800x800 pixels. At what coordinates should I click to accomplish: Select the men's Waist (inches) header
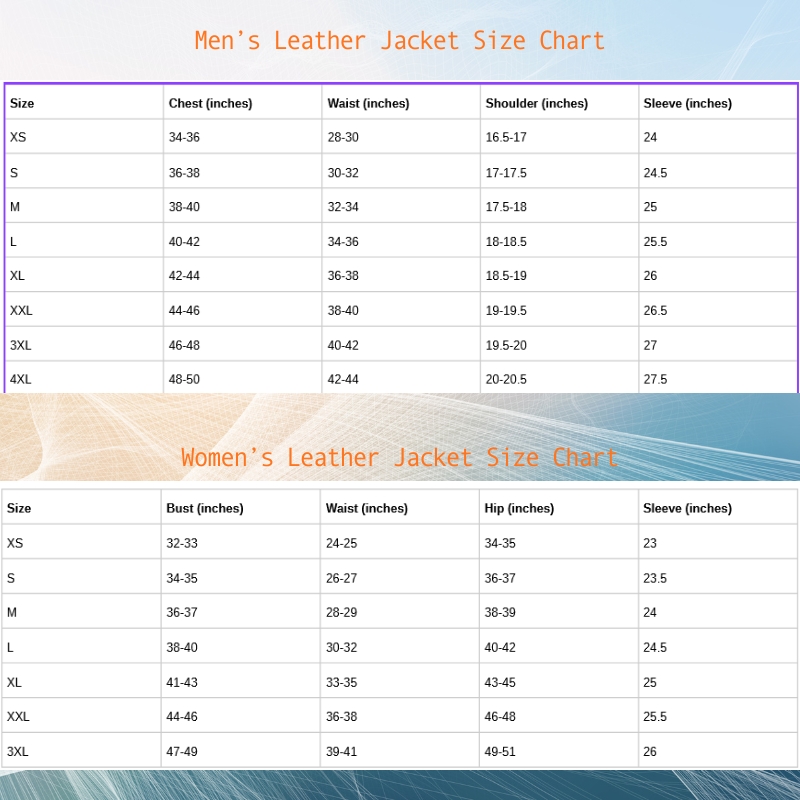tap(368, 103)
